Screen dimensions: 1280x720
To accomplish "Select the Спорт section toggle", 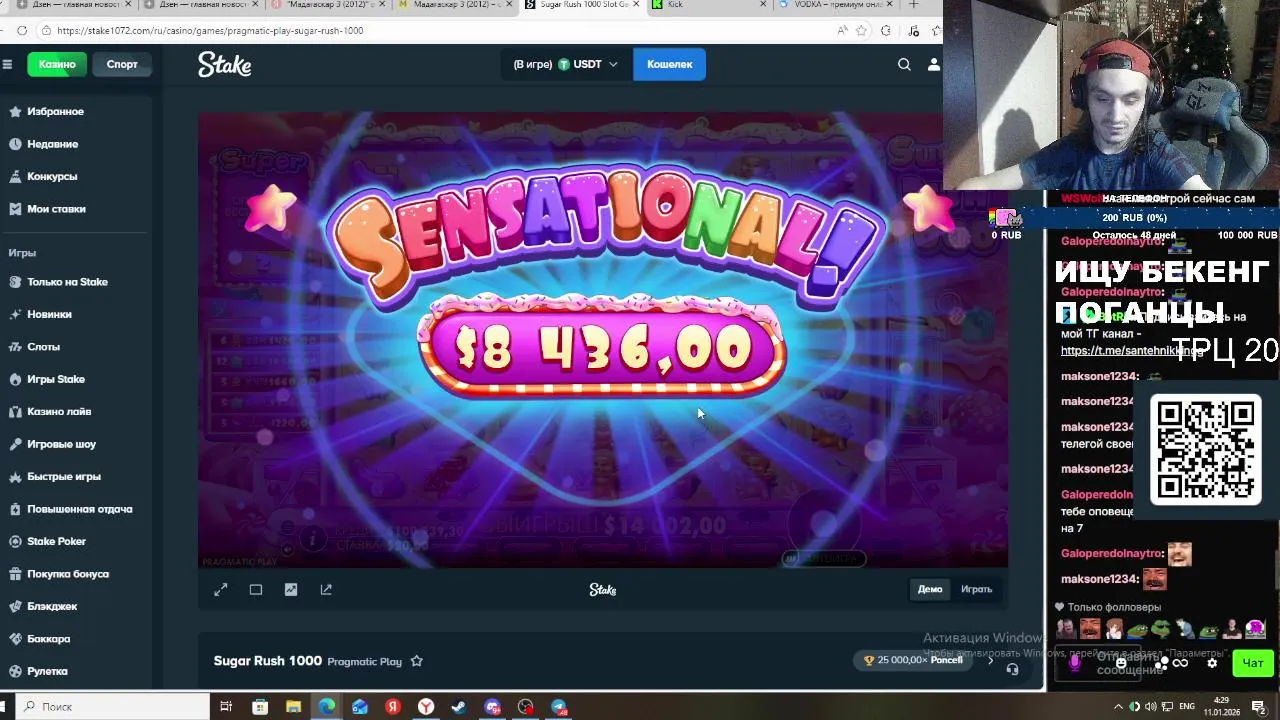I will click(x=122, y=64).
